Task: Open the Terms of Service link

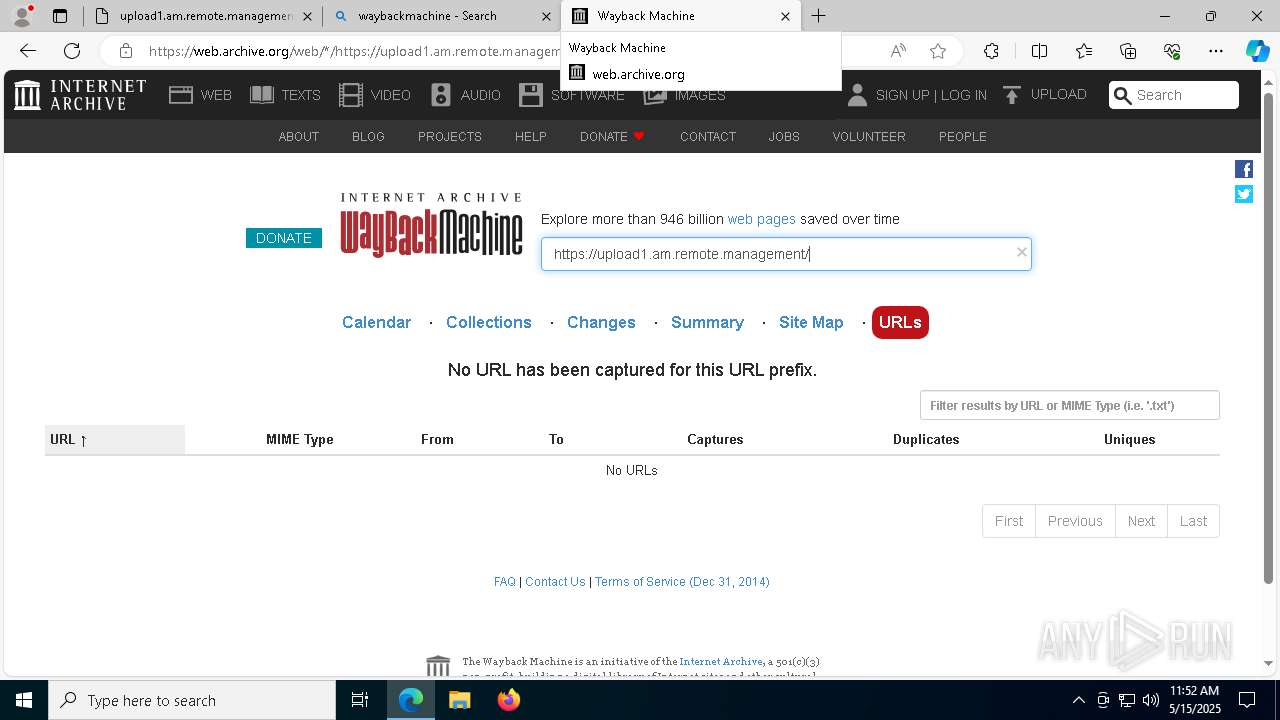Action: click(x=682, y=582)
